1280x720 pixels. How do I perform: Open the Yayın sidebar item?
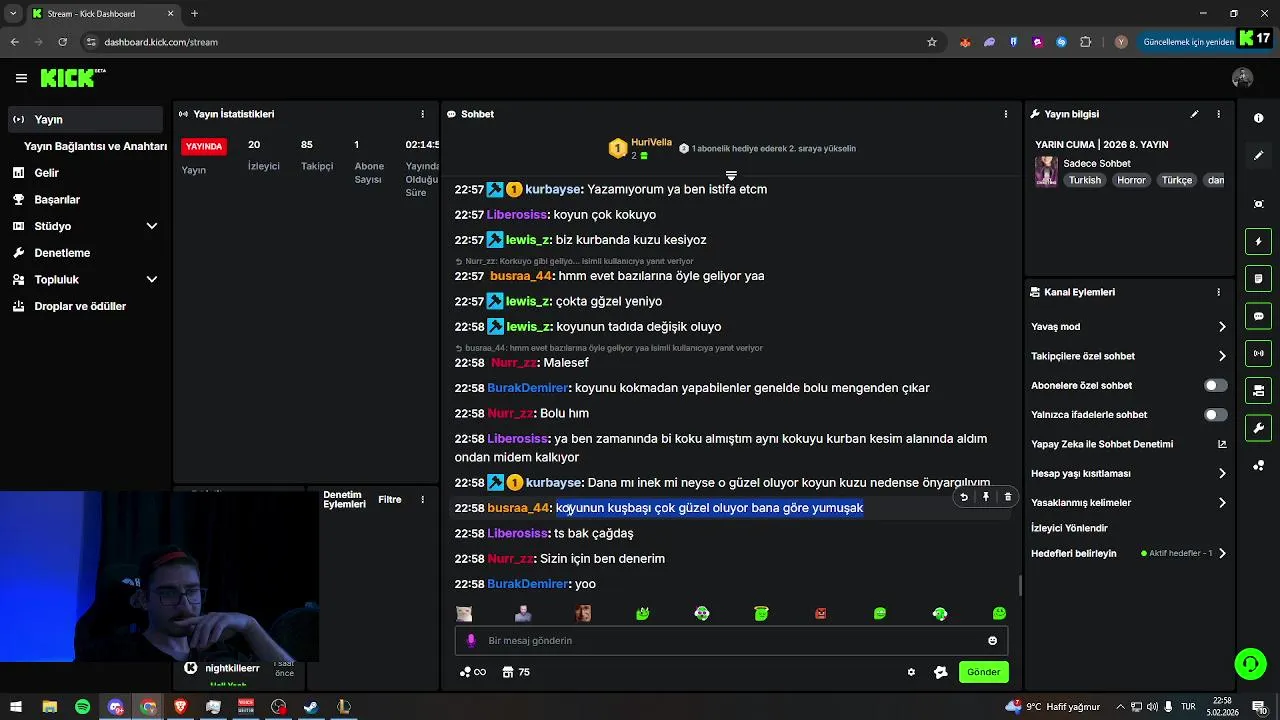point(84,119)
